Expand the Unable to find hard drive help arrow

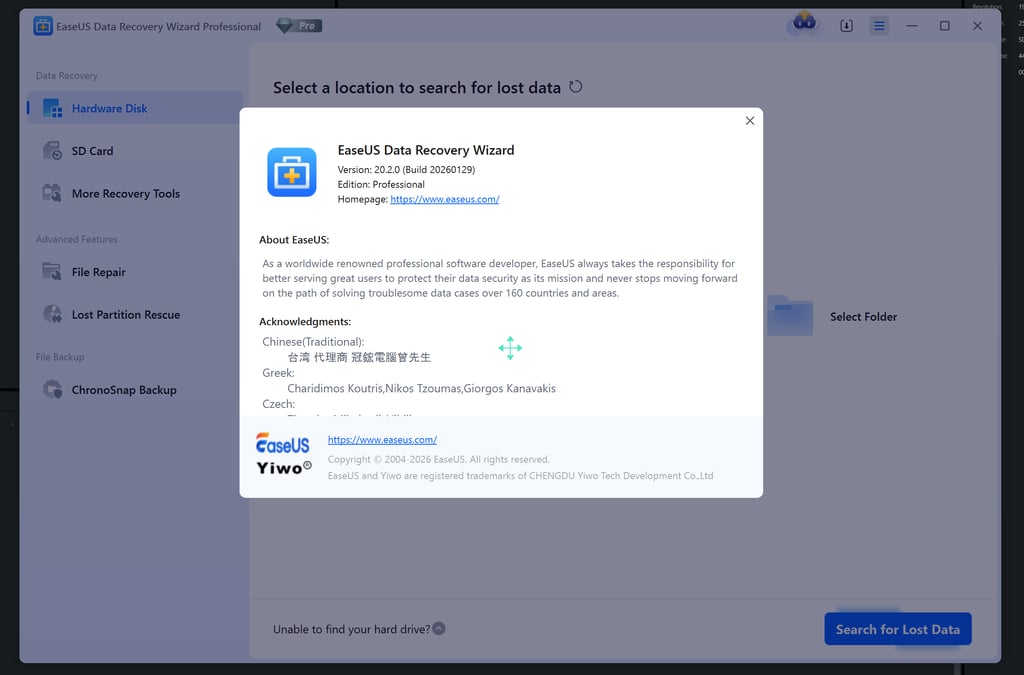click(x=439, y=629)
